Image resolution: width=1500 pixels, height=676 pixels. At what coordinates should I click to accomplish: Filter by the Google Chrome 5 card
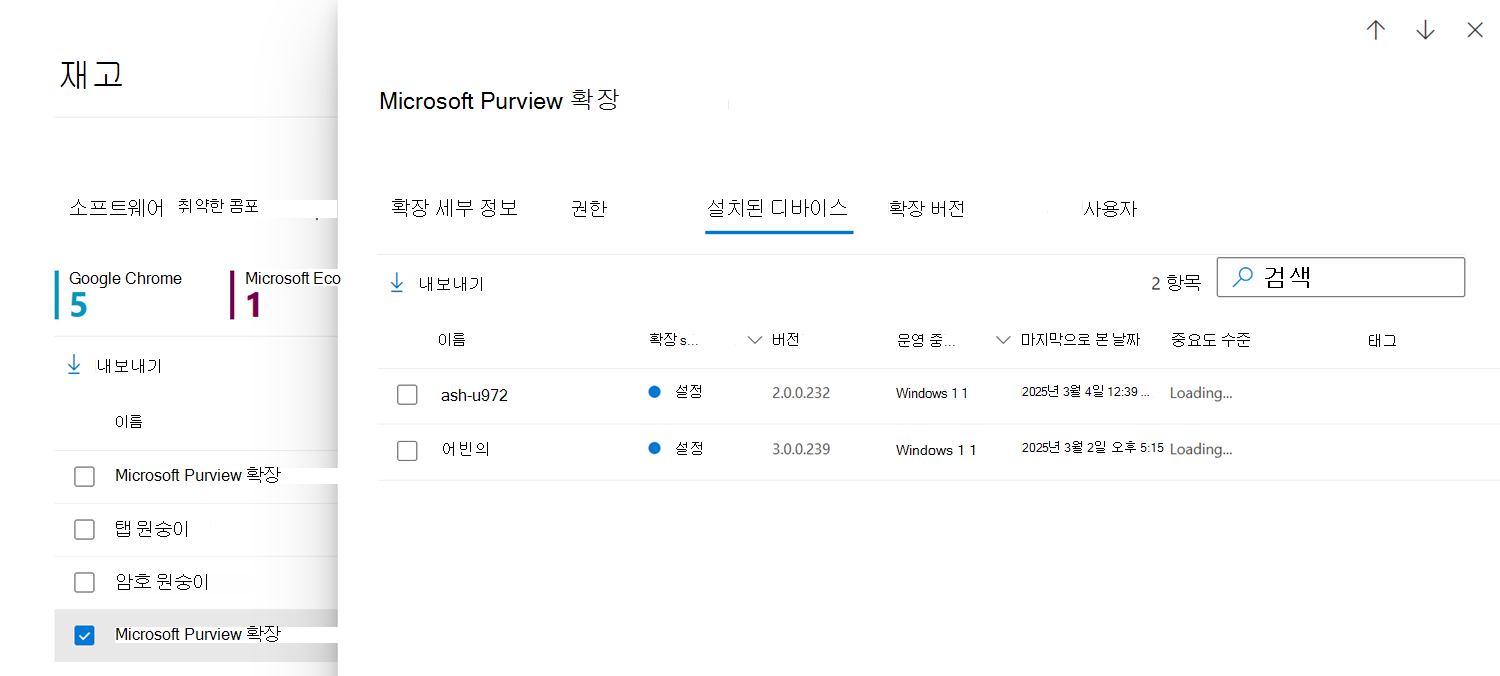click(x=120, y=295)
